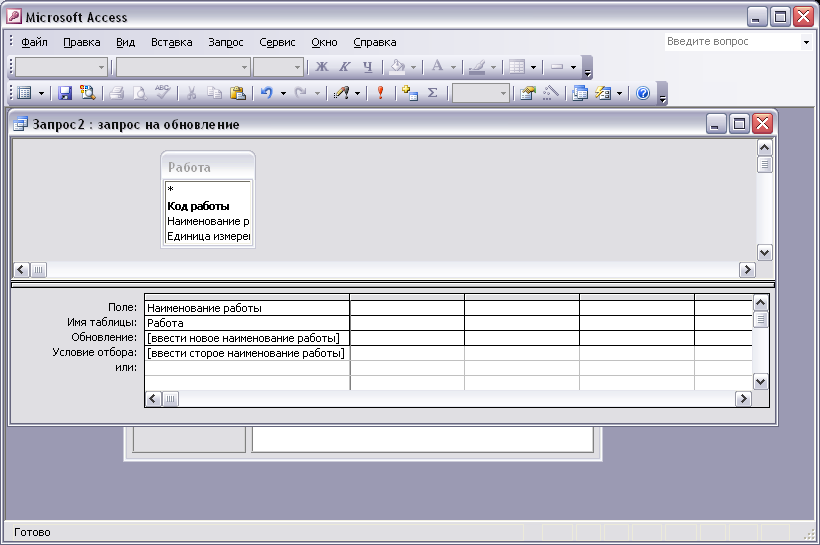Open the Сервис menu

[277, 42]
